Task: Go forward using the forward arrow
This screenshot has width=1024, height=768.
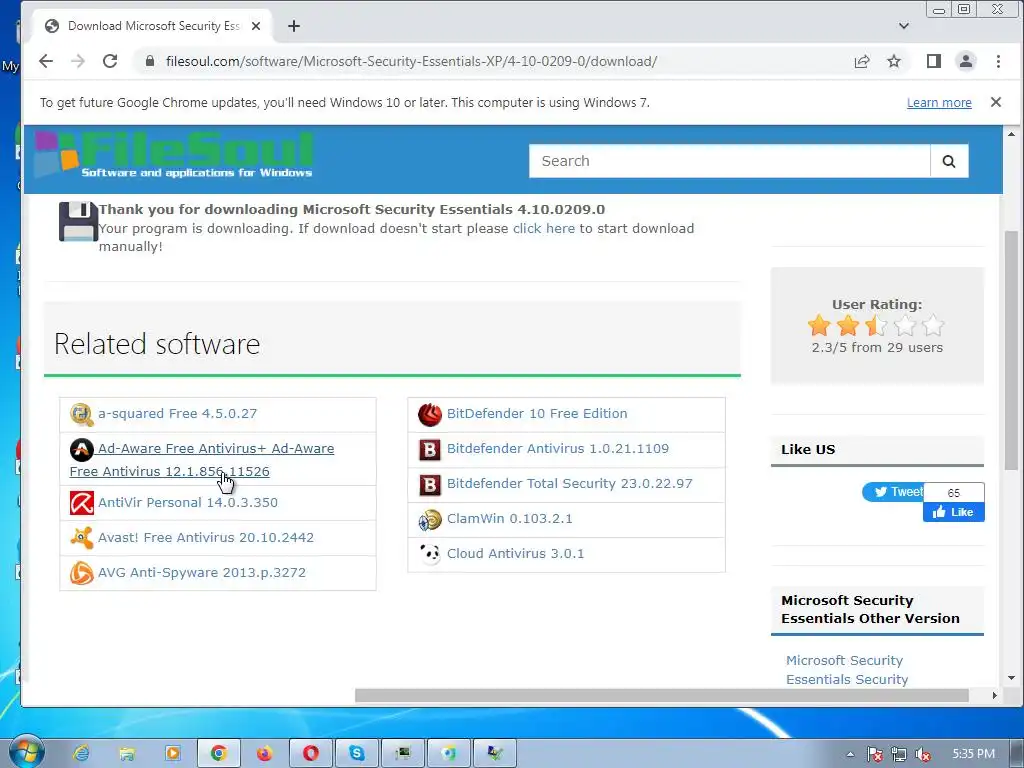Action: point(78,61)
